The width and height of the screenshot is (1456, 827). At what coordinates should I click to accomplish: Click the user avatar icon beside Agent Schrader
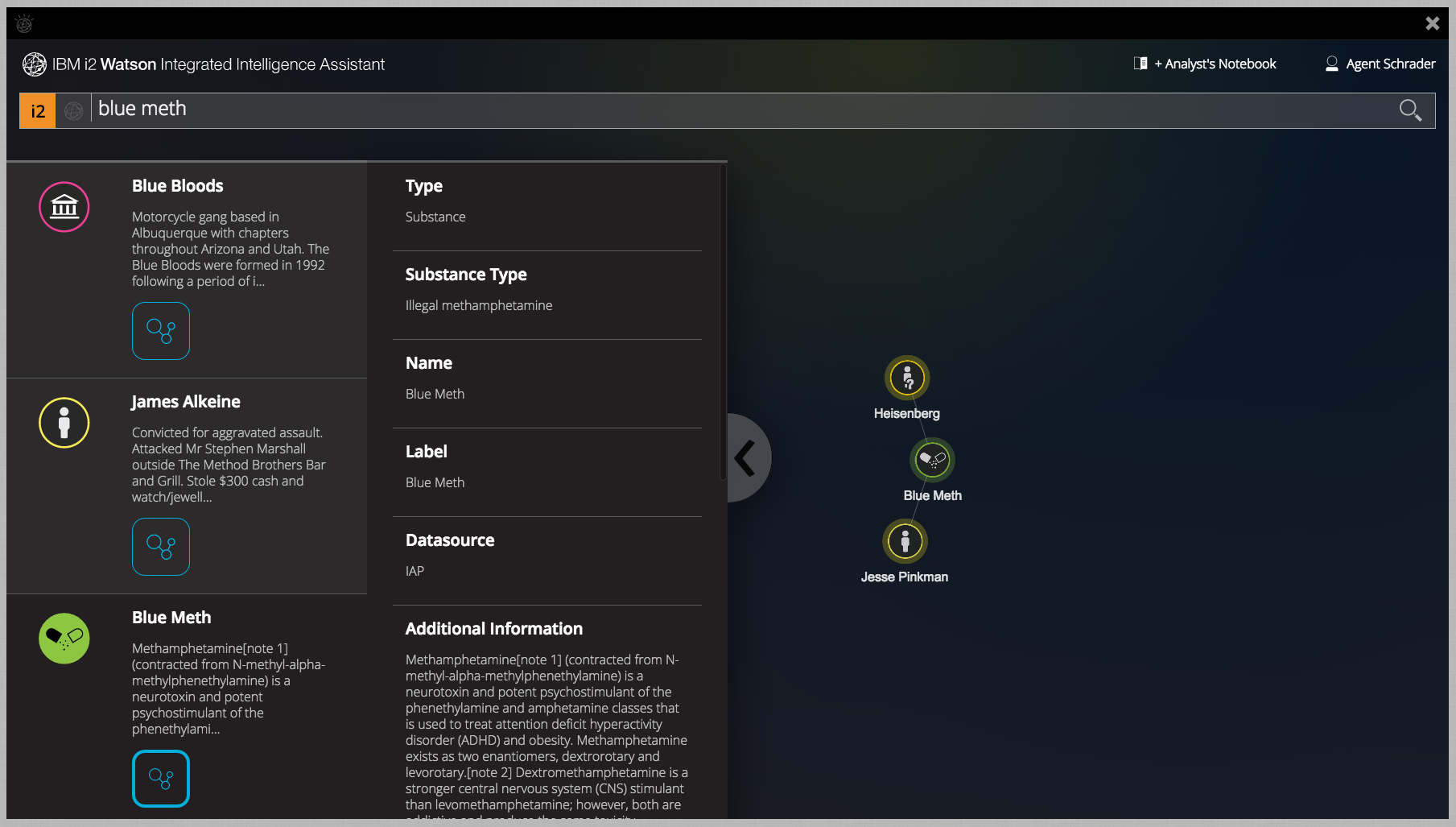(1331, 64)
